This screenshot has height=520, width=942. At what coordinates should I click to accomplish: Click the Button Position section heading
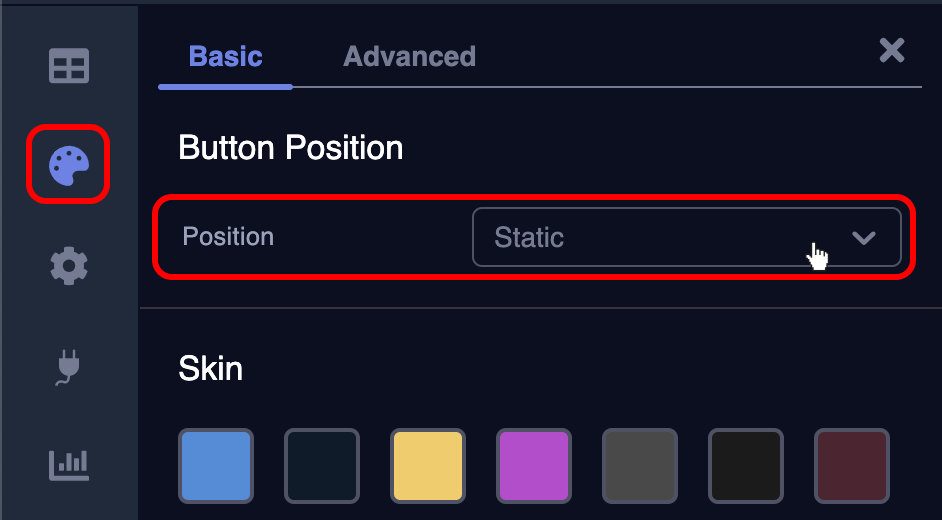(x=290, y=148)
